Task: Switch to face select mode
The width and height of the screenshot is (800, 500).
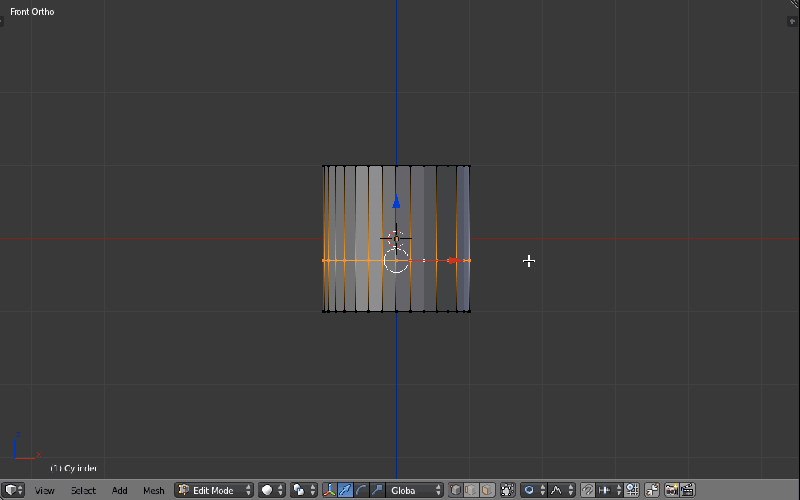Action: click(487, 490)
